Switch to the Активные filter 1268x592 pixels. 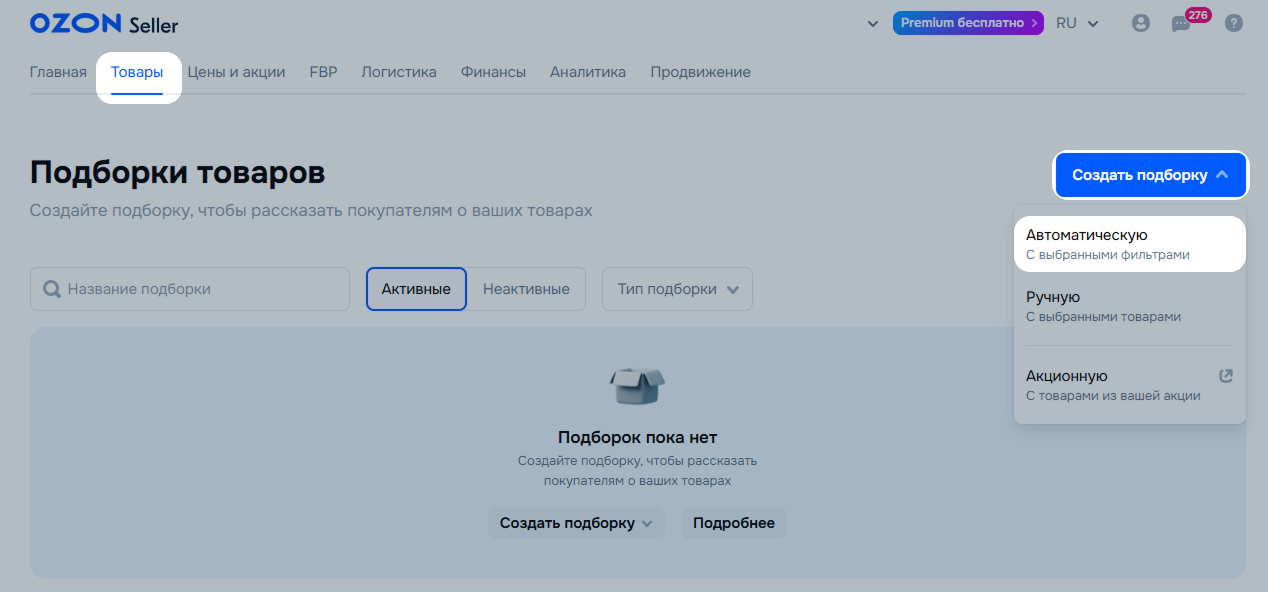pos(416,289)
